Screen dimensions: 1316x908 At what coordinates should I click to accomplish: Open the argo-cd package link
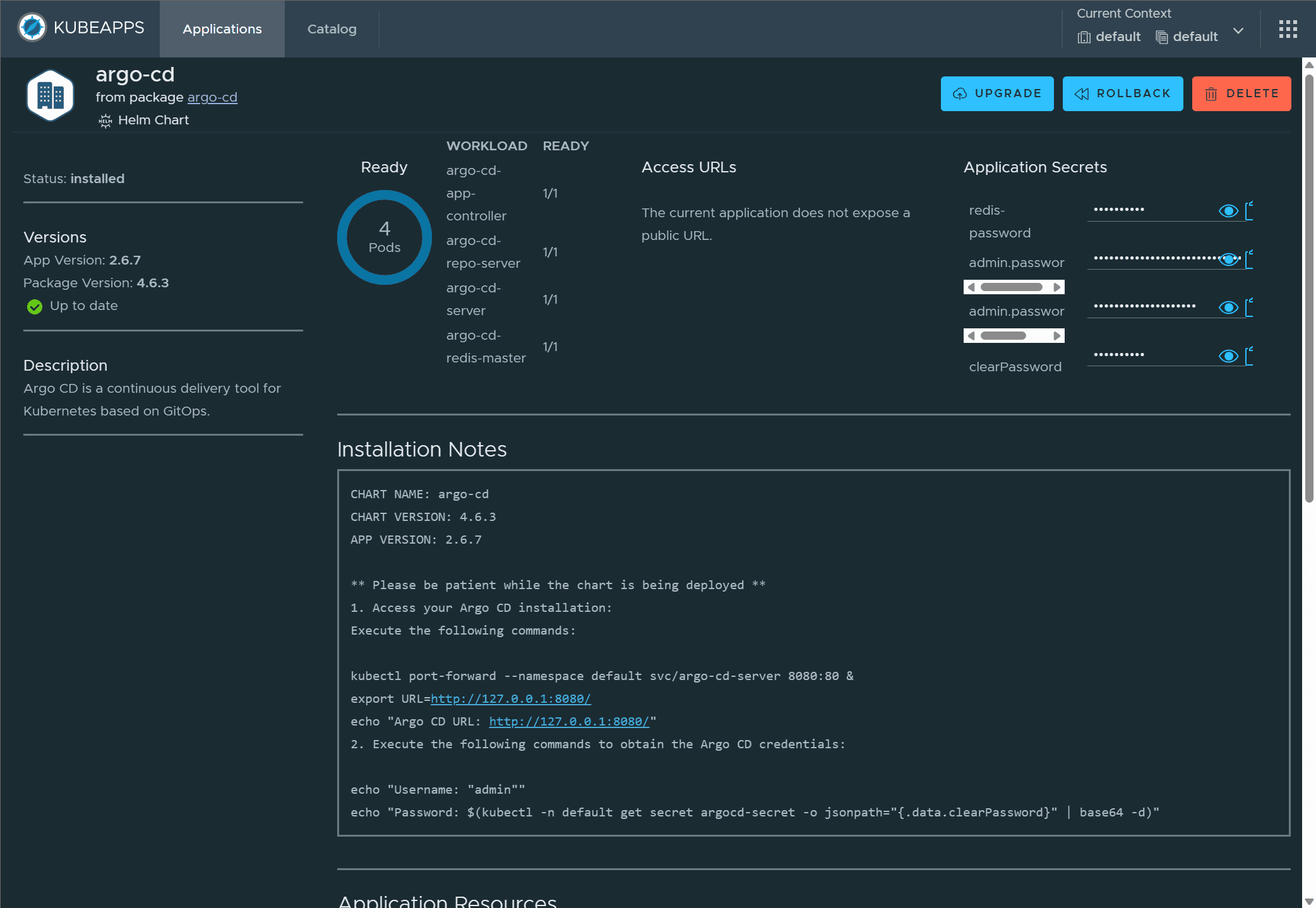[212, 97]
